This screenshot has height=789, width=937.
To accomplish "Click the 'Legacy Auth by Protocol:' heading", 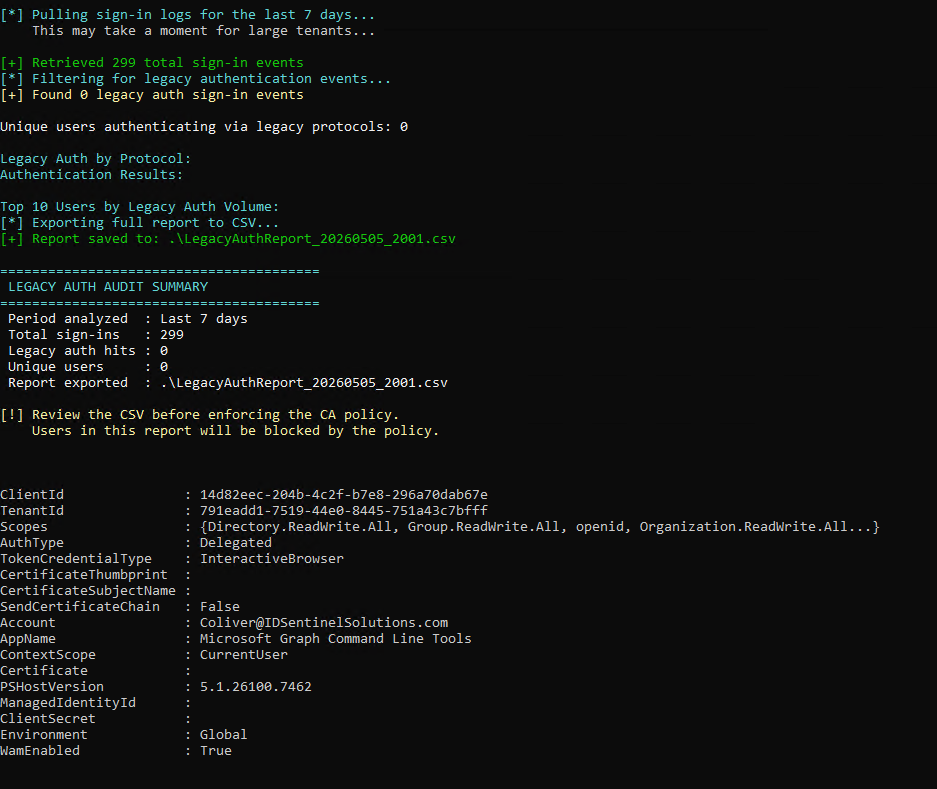I will [x=96, y=158].
